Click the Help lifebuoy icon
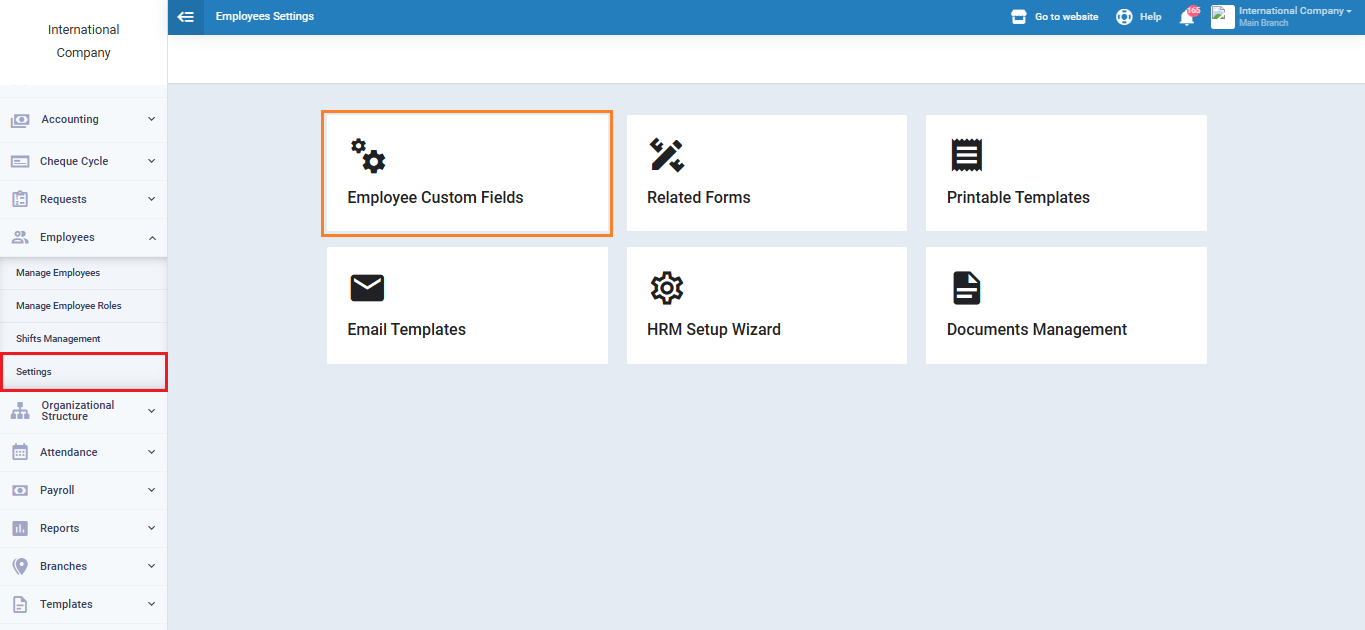Screen dimensions: 1365x630 [x=1124, y=17]
